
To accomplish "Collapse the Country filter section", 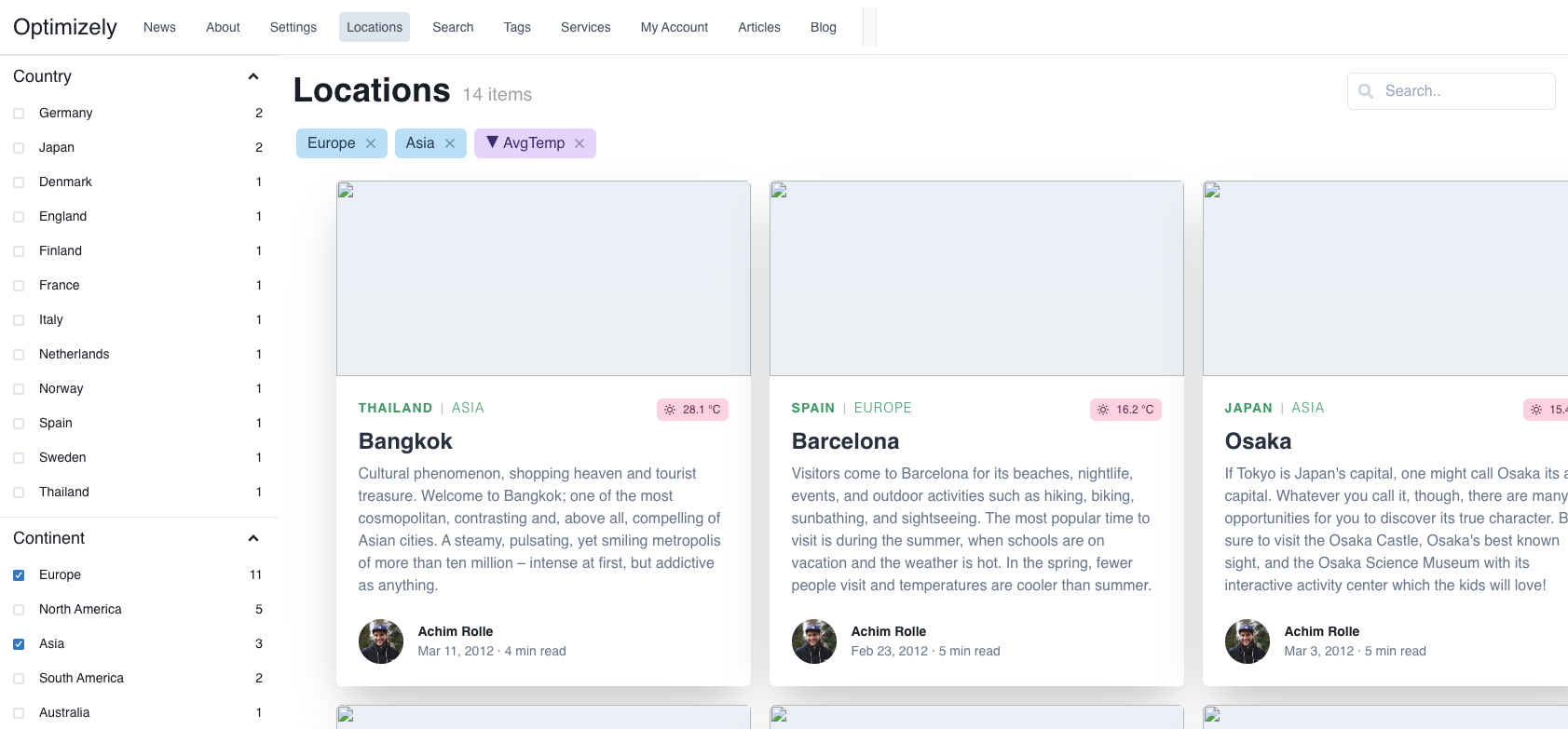I will [x=252, y=76].
